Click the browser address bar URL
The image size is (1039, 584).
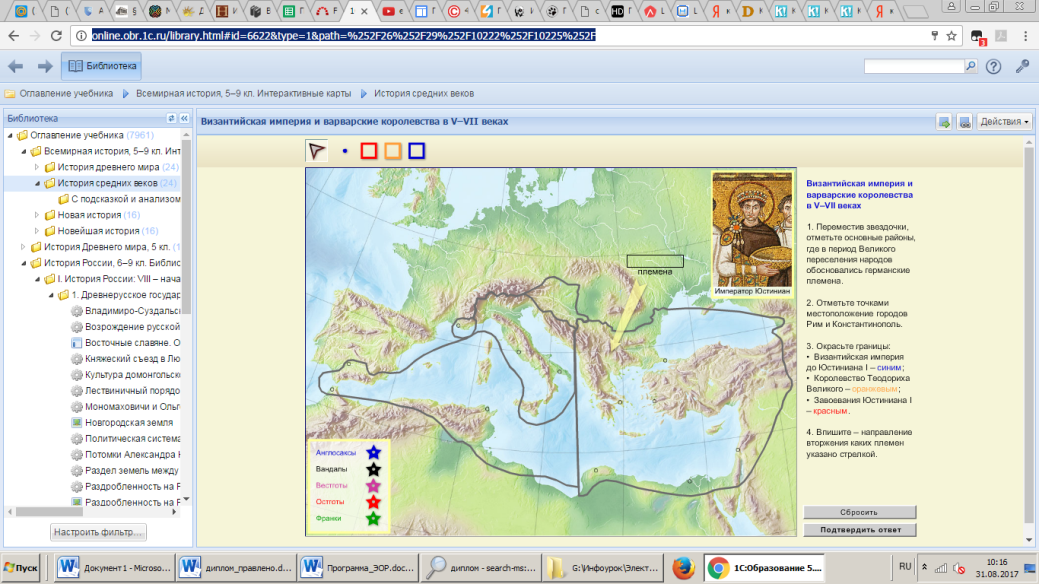coord(343,36)
